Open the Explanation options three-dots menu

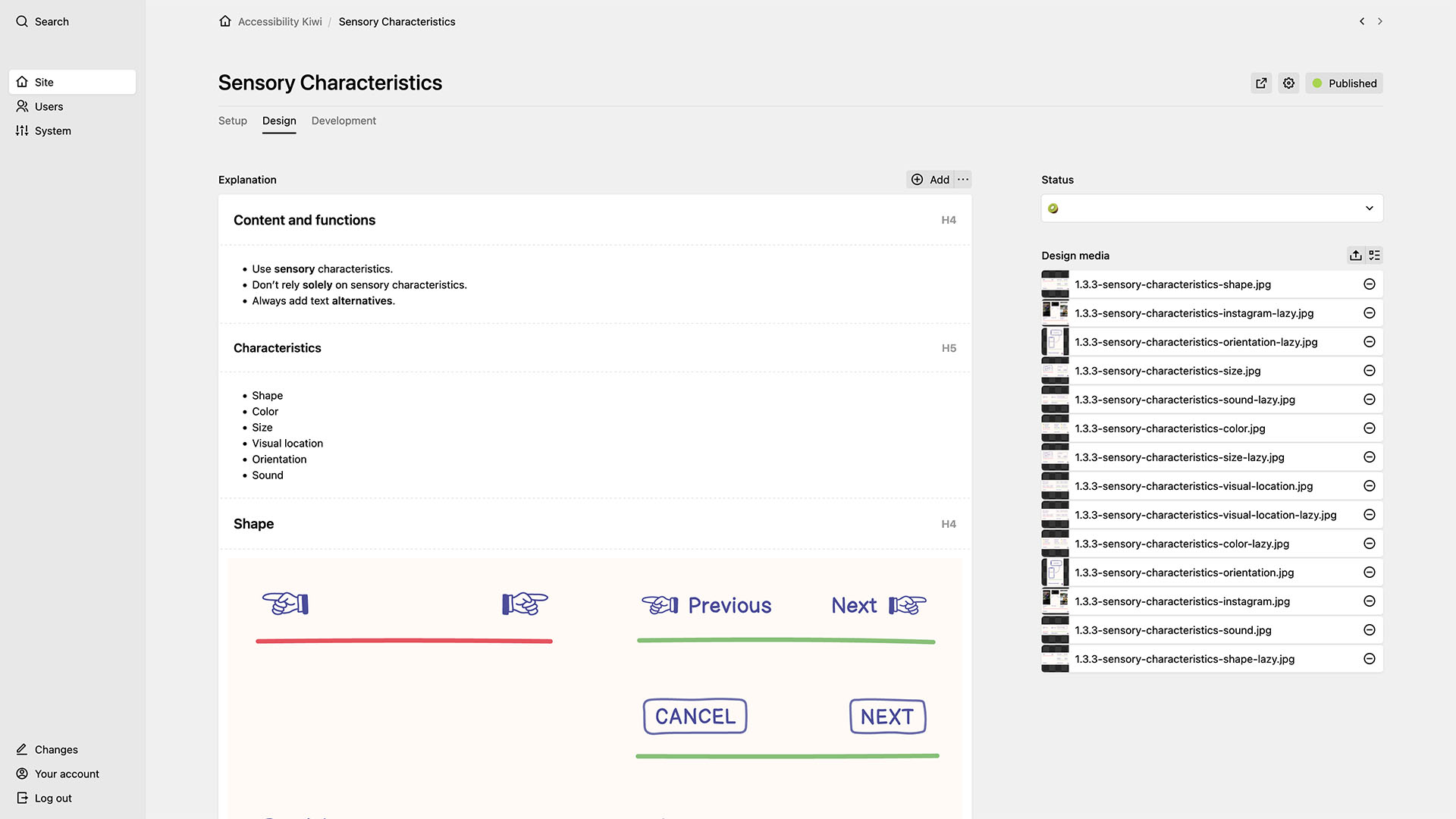click(963, 180)
